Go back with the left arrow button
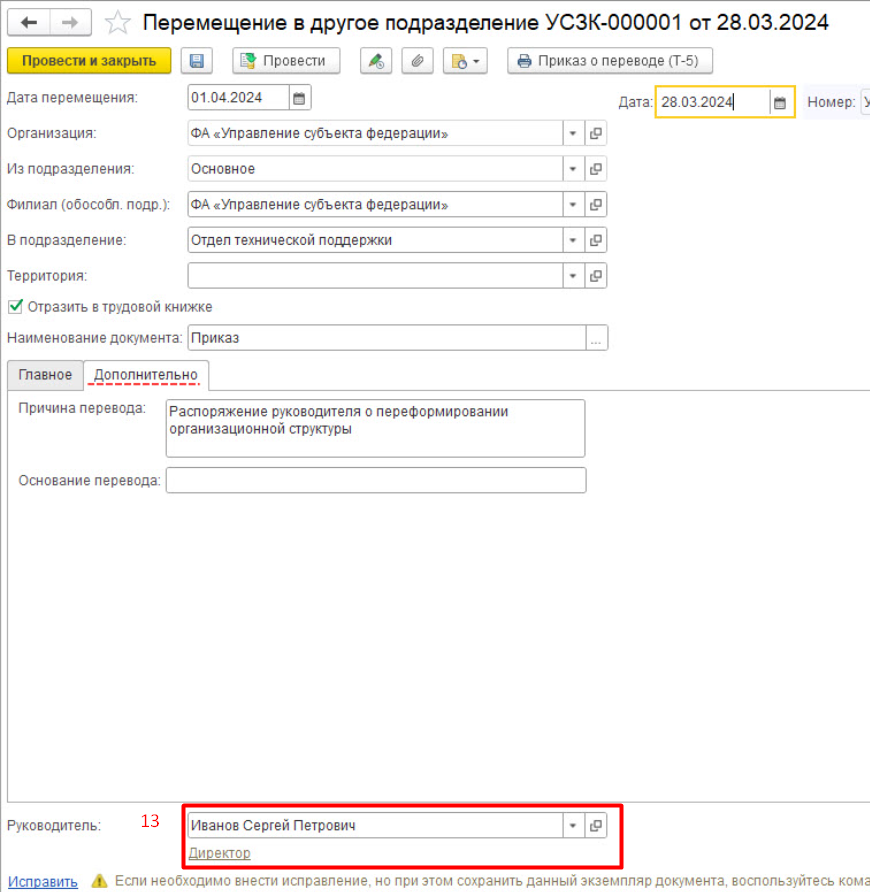The image size is (870, 892). pyautogui.click(x=28, y=23)
